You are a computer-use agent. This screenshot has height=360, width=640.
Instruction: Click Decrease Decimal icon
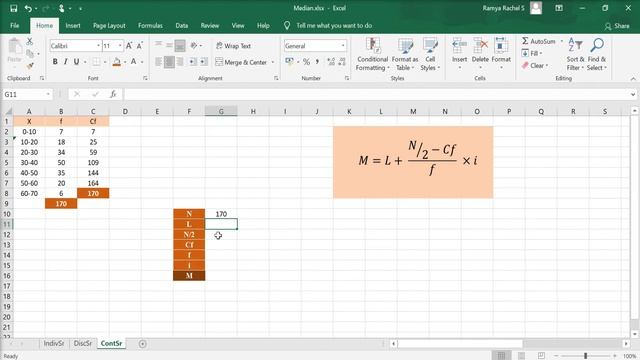tap(342, 62)
